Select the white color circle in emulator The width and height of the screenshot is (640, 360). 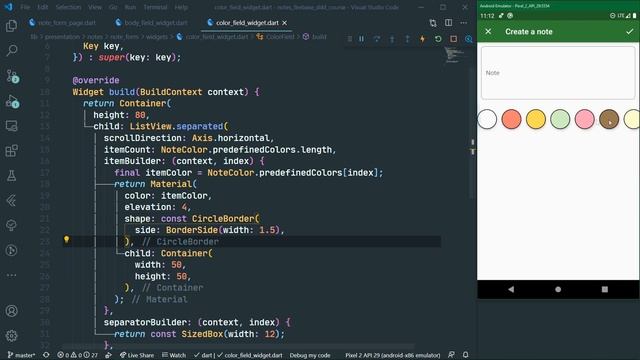pos(487,119)
